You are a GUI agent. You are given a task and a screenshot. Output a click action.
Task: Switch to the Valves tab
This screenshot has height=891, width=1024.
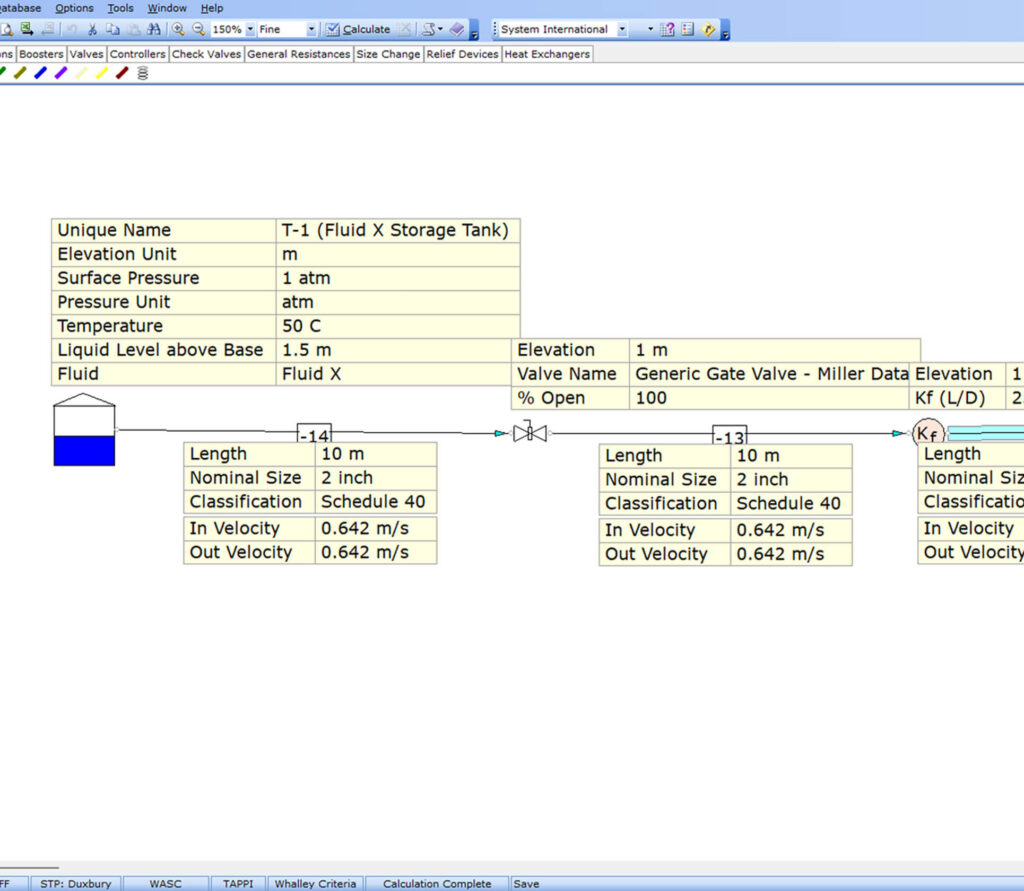pyautogui.click(x=87, y=54)
